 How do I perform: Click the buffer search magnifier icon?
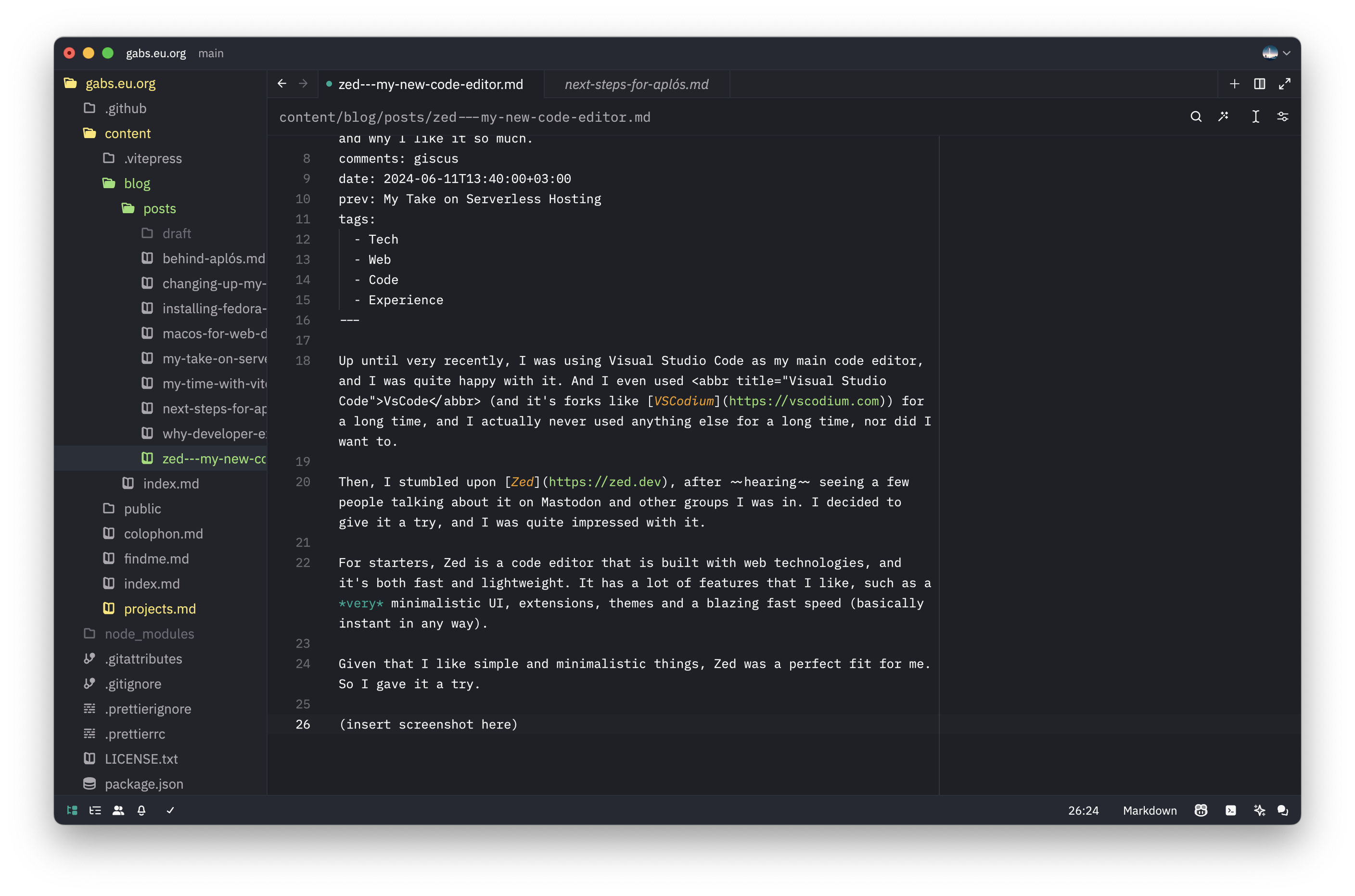(x=1196, y=116)
